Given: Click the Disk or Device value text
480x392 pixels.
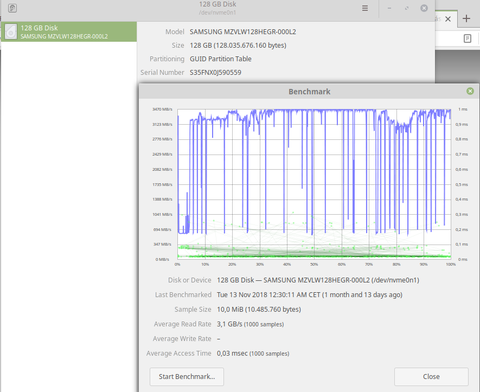Looking at the screenshot, I should [318, 280].
